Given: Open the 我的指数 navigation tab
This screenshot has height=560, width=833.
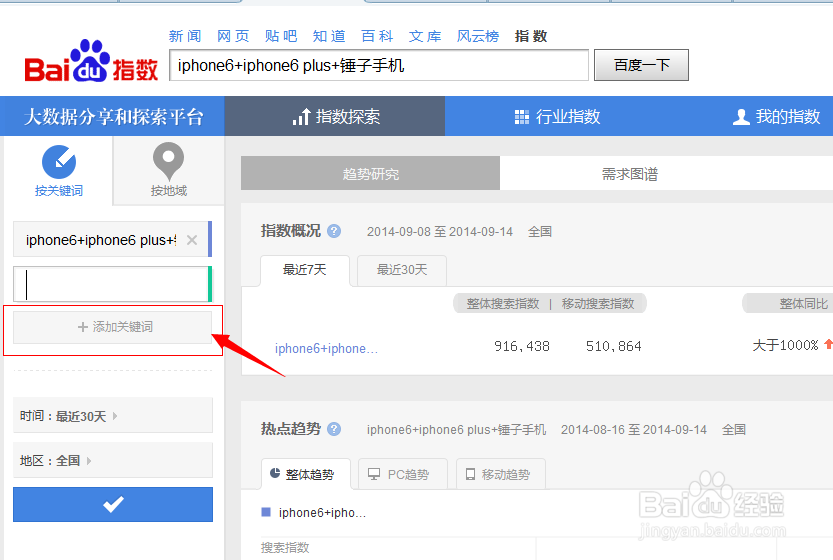Looking at the screenshot, I should (x=776, y=116).
